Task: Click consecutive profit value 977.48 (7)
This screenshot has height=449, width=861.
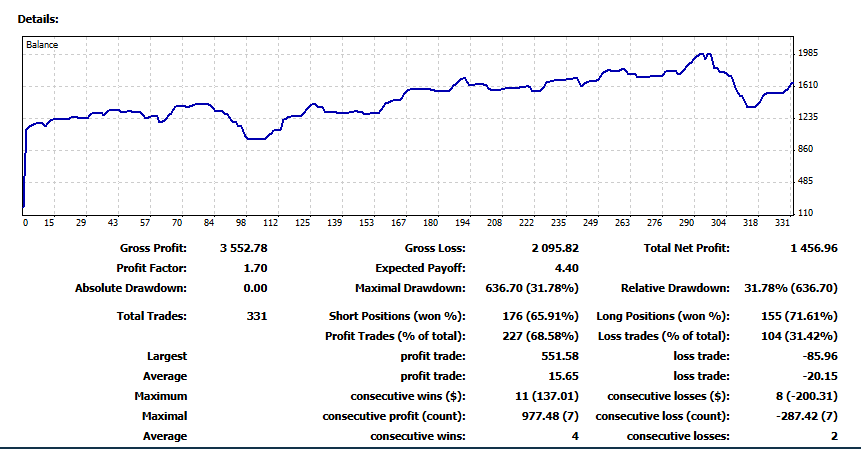Action: click(550, 416)
